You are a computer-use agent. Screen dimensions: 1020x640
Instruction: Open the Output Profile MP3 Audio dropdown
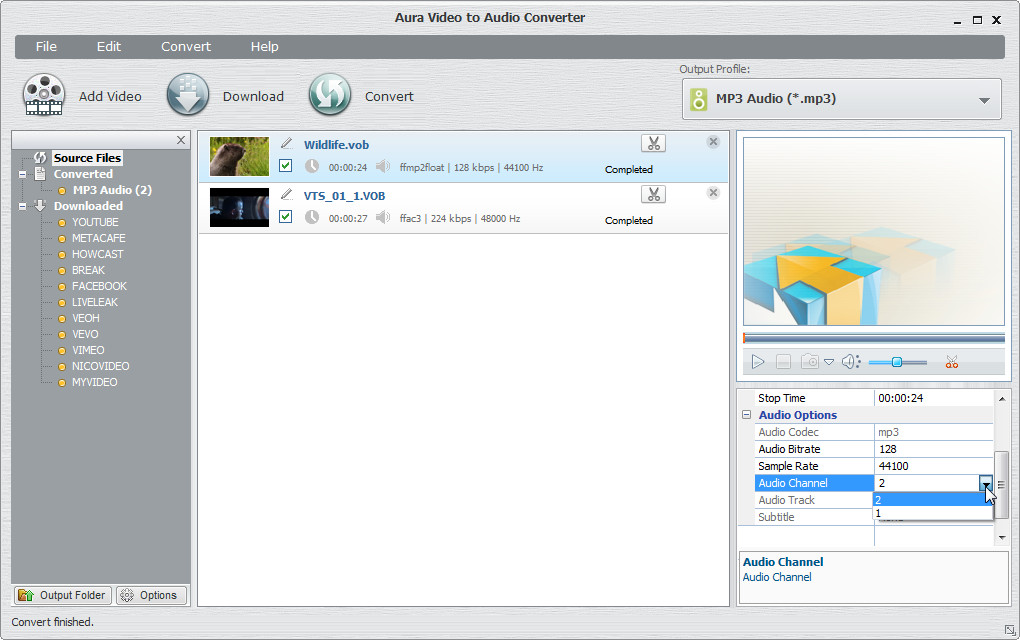point(841,99)
